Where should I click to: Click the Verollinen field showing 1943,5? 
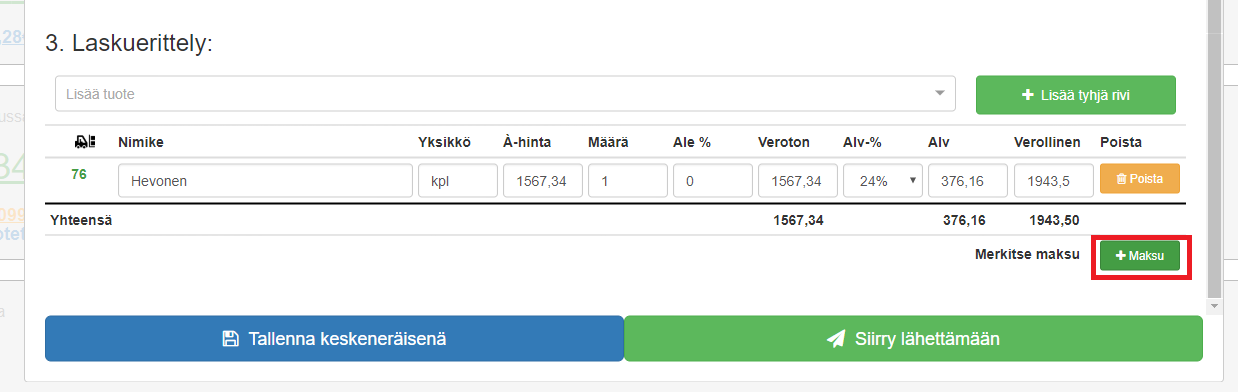tap(1053, 181)
